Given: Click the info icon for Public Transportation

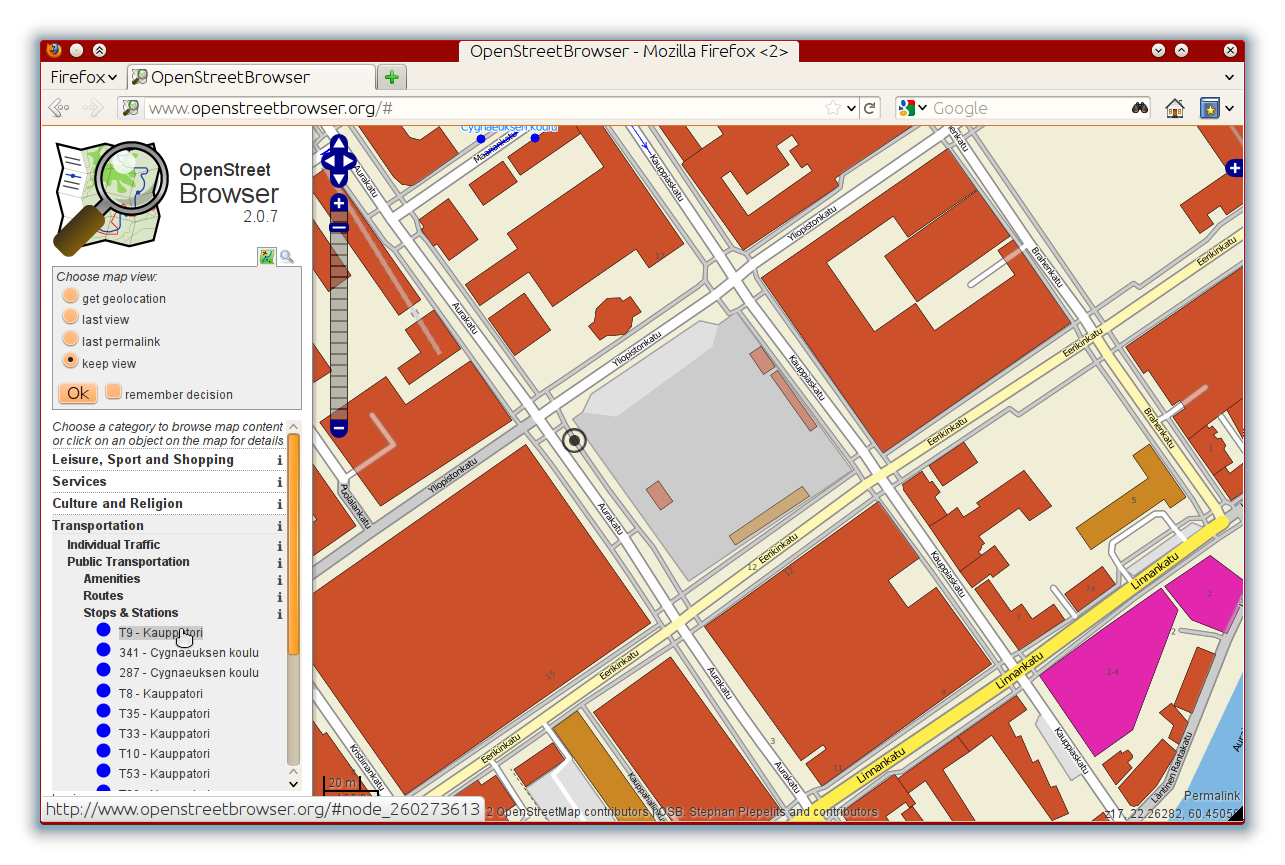Looking at the screenshot, I should (x=280, y=562).
